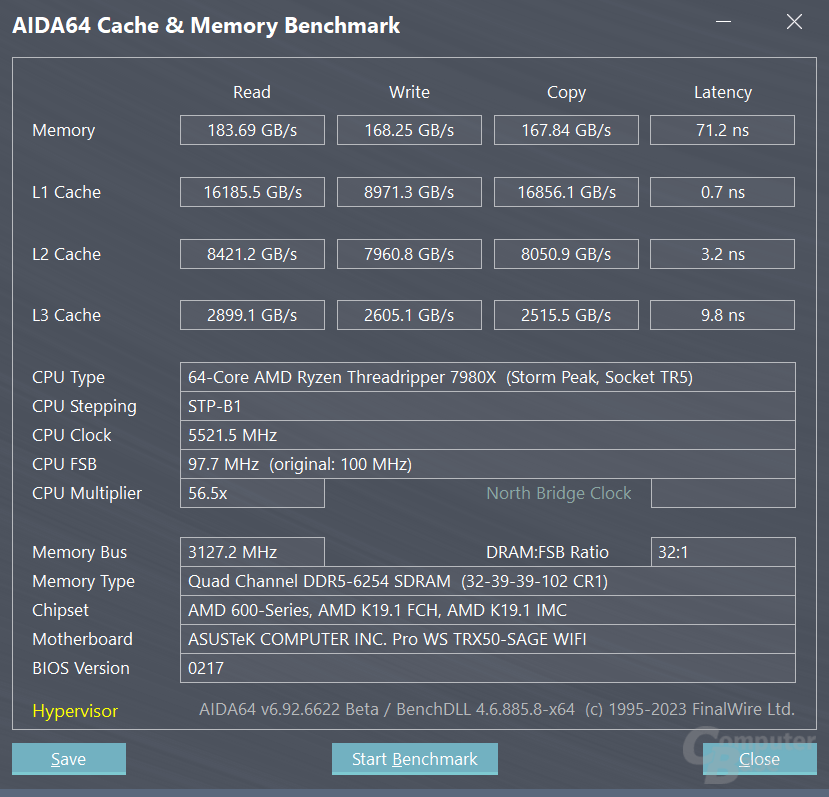829x797 pixels.
Task: Close the benchmark dialog via Close button
Action: point(759,759)
